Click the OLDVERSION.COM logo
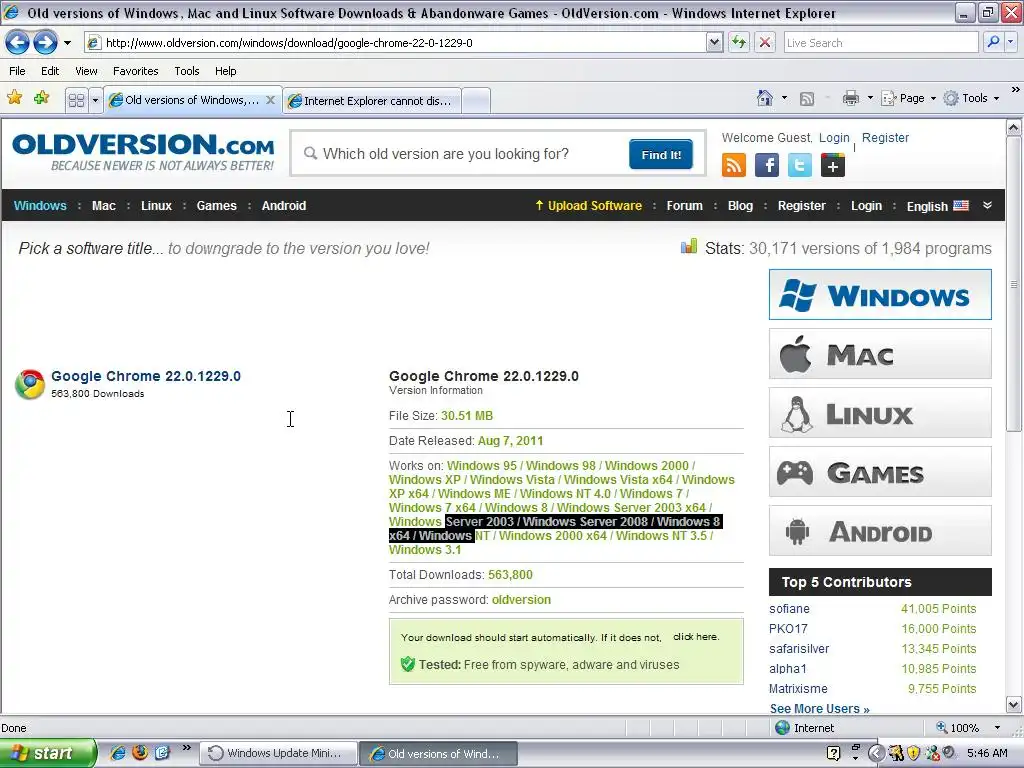 pos(143,152)
